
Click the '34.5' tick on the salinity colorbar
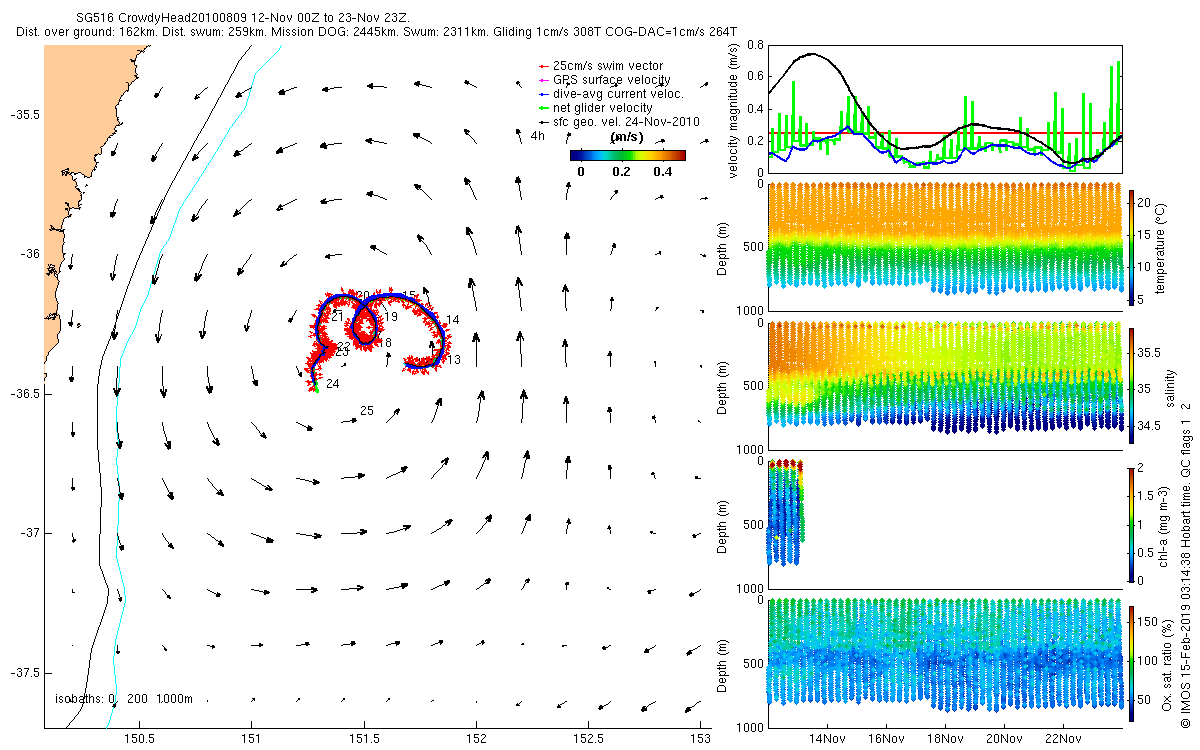coord(1150,426)
